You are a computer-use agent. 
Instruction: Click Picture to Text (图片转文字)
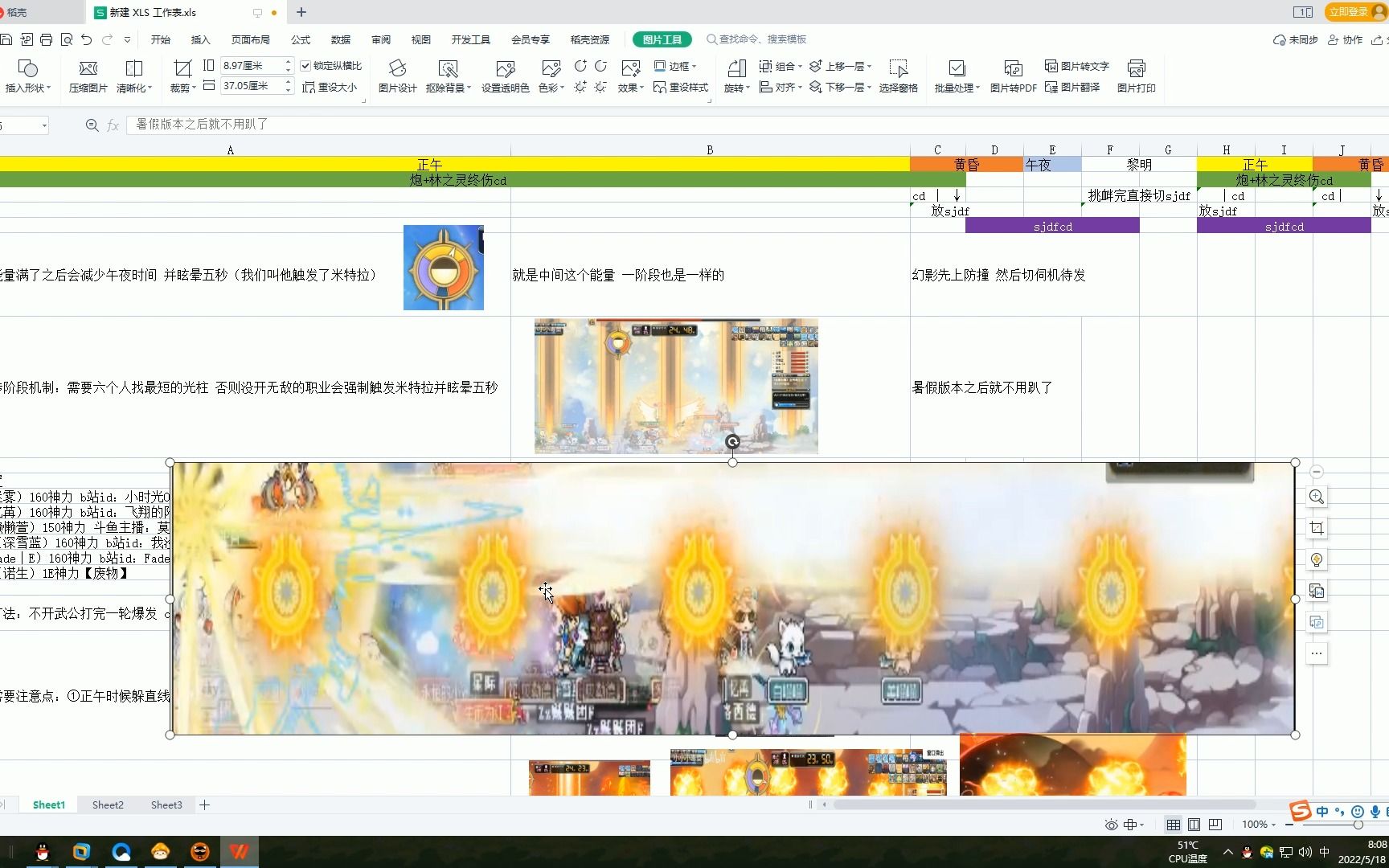point(1077,66)
